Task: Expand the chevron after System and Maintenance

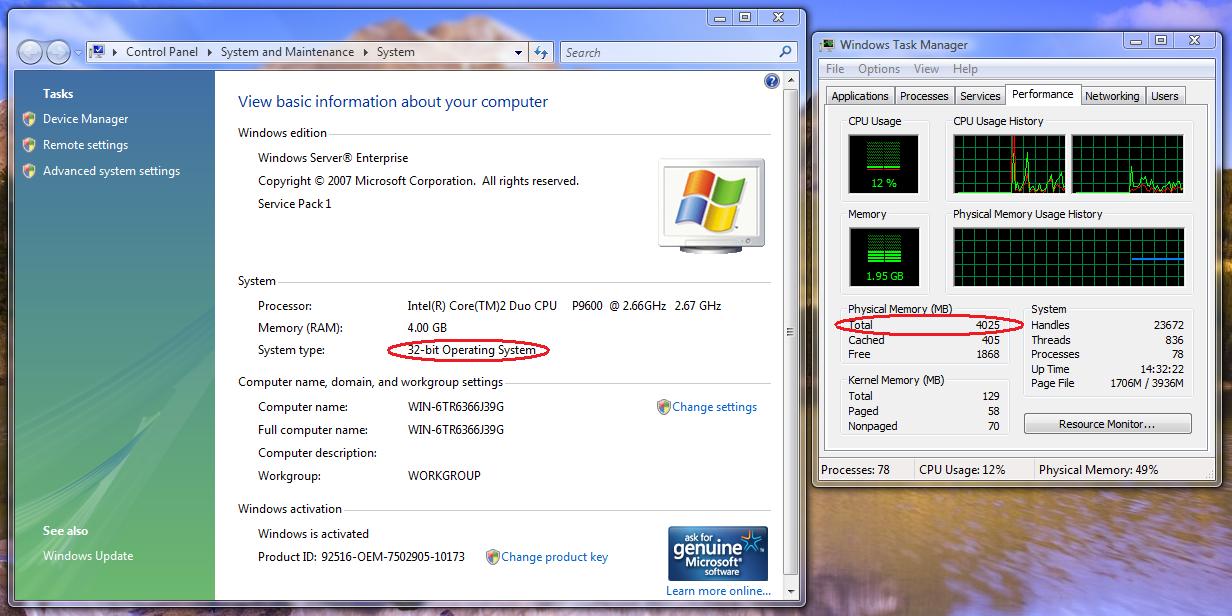Action: 365,52
